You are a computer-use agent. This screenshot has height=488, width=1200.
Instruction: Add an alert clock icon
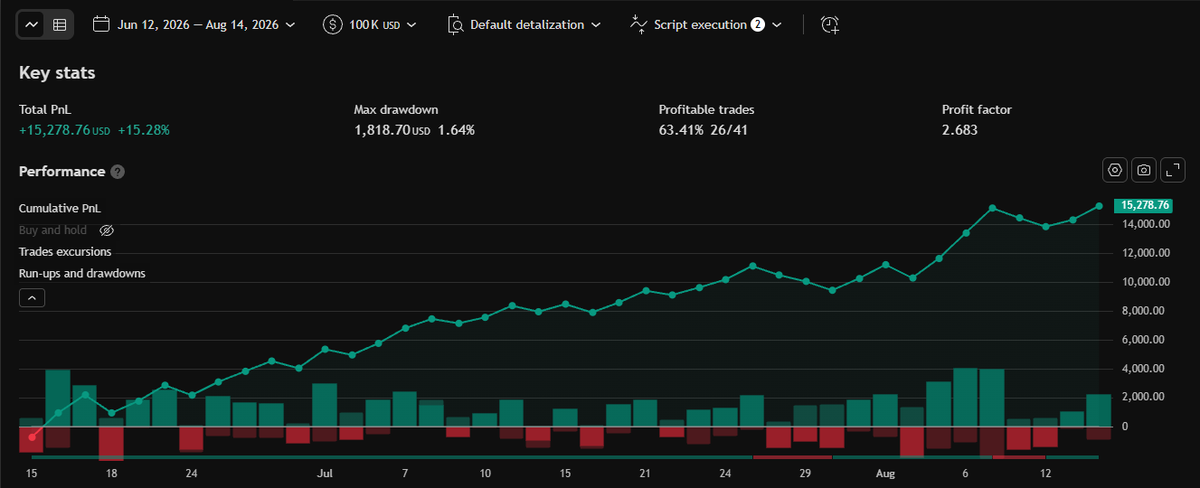(829, 25)
